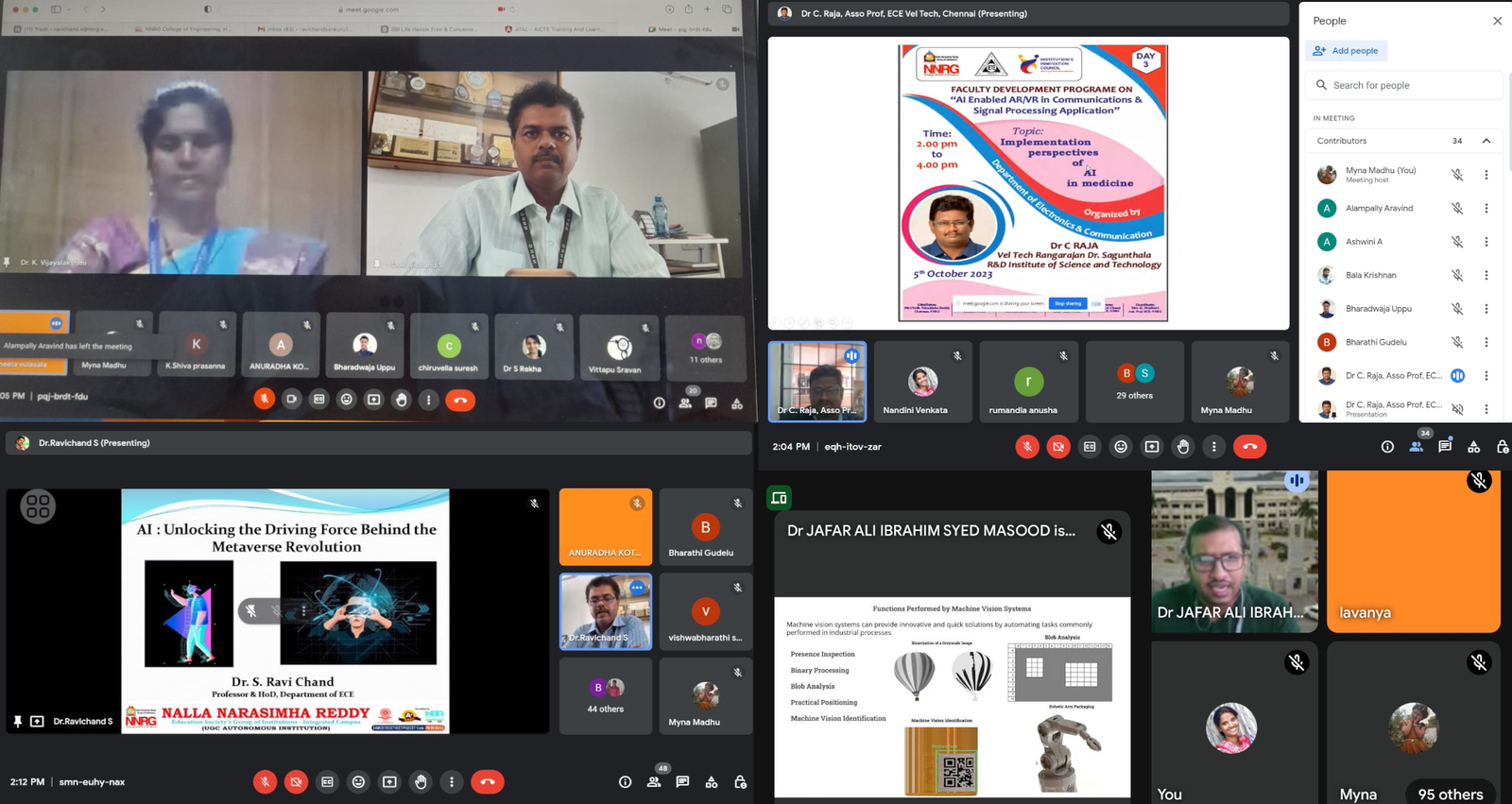Leave the eqh-itov-zar call with hang-up button
The image size is (1512, 804).
click(x=1249, y=447)
